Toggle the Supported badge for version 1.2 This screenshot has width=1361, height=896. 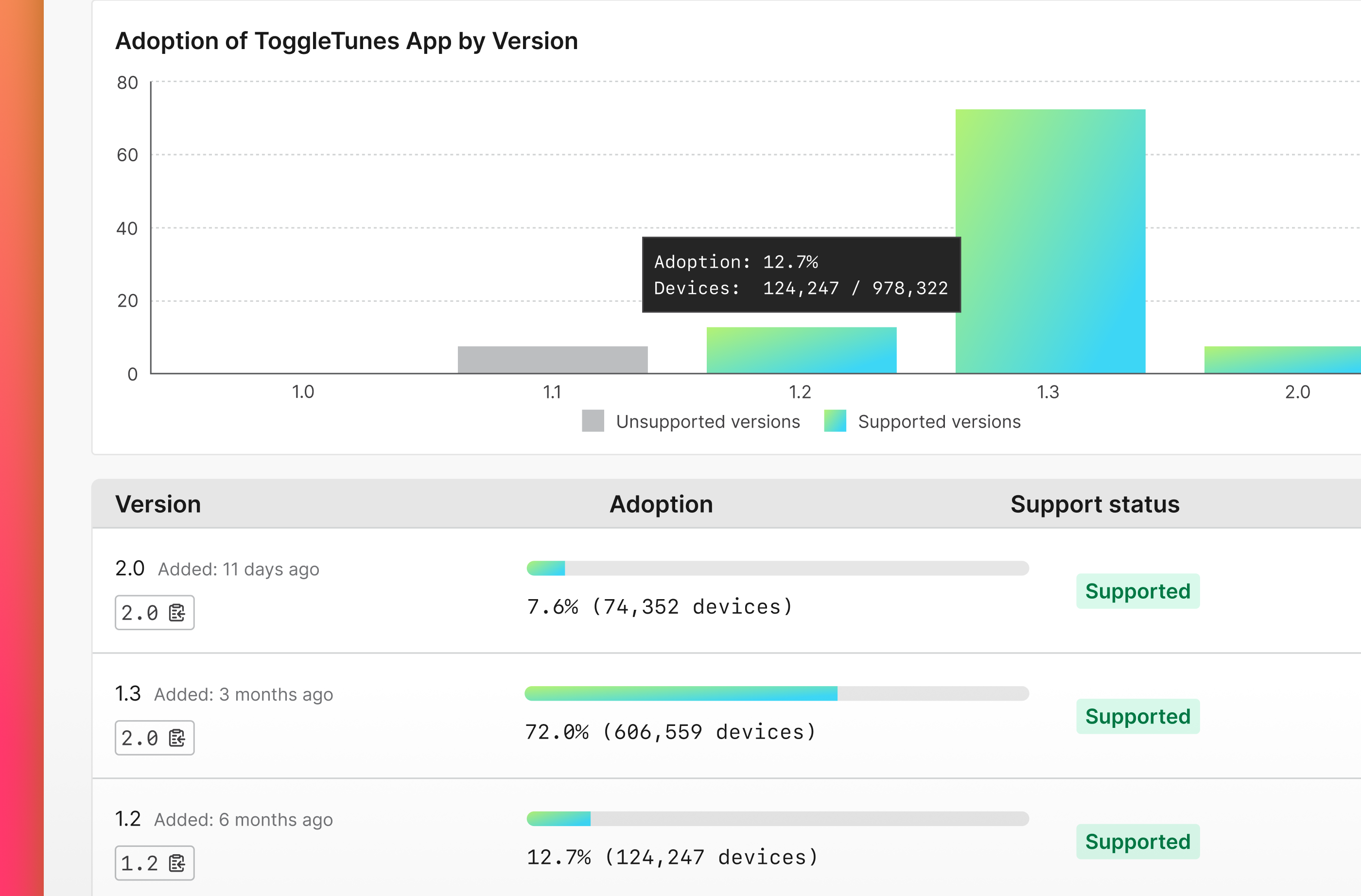point(1137,841)
